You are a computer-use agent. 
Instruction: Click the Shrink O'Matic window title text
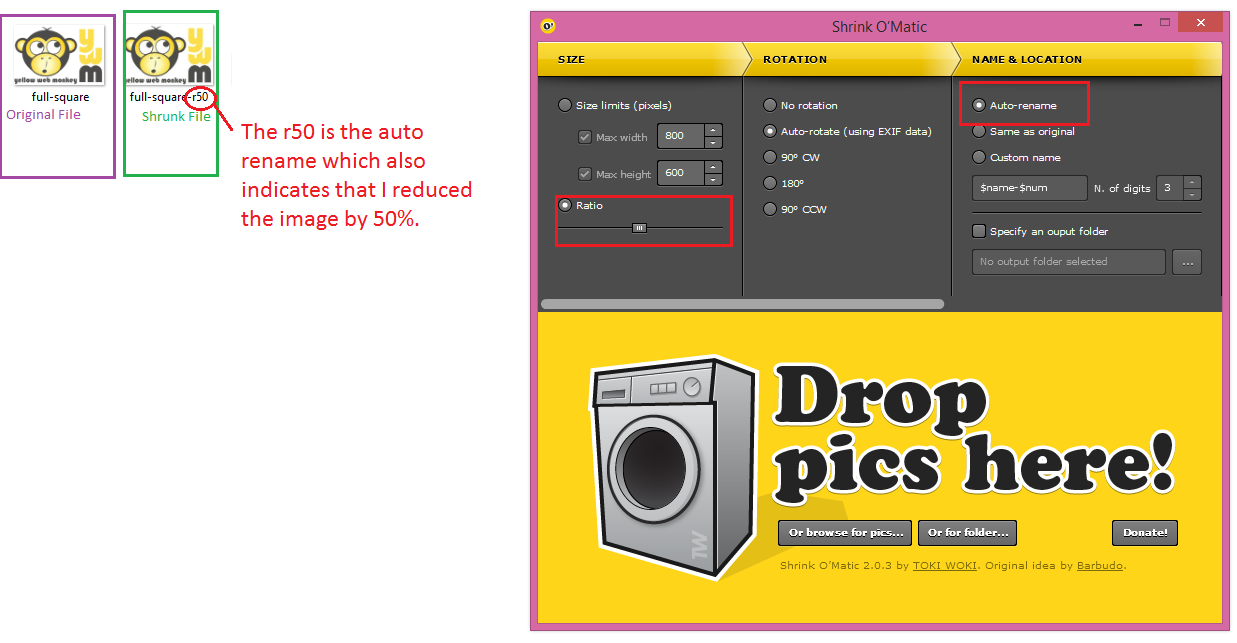(x=880, y=27)
